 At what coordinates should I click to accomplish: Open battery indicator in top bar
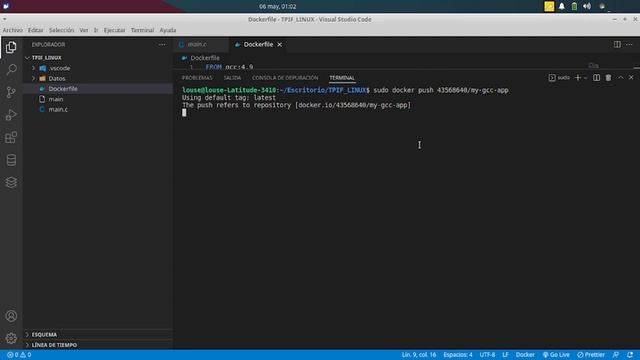tap(574, 6)
